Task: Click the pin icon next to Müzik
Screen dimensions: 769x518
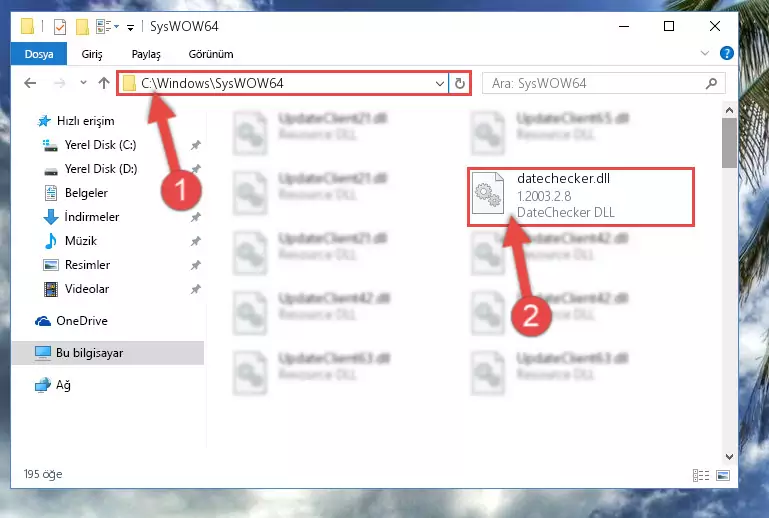Action: 195,241
